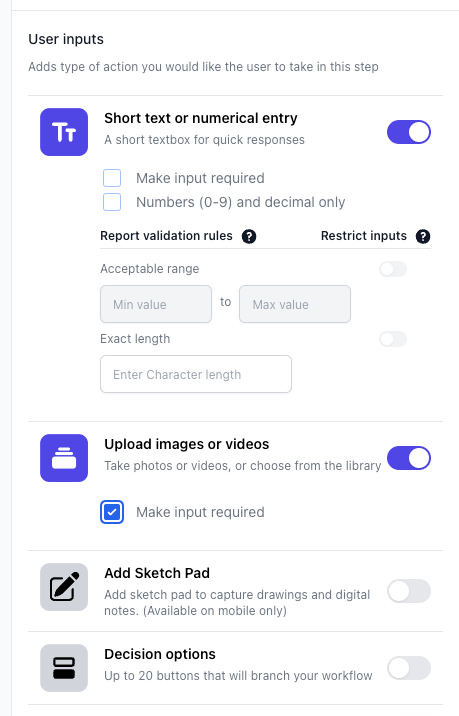This screenshot has width=459, height=716.
Task: Click the Short text entry Tt icon
Action: 64,132
